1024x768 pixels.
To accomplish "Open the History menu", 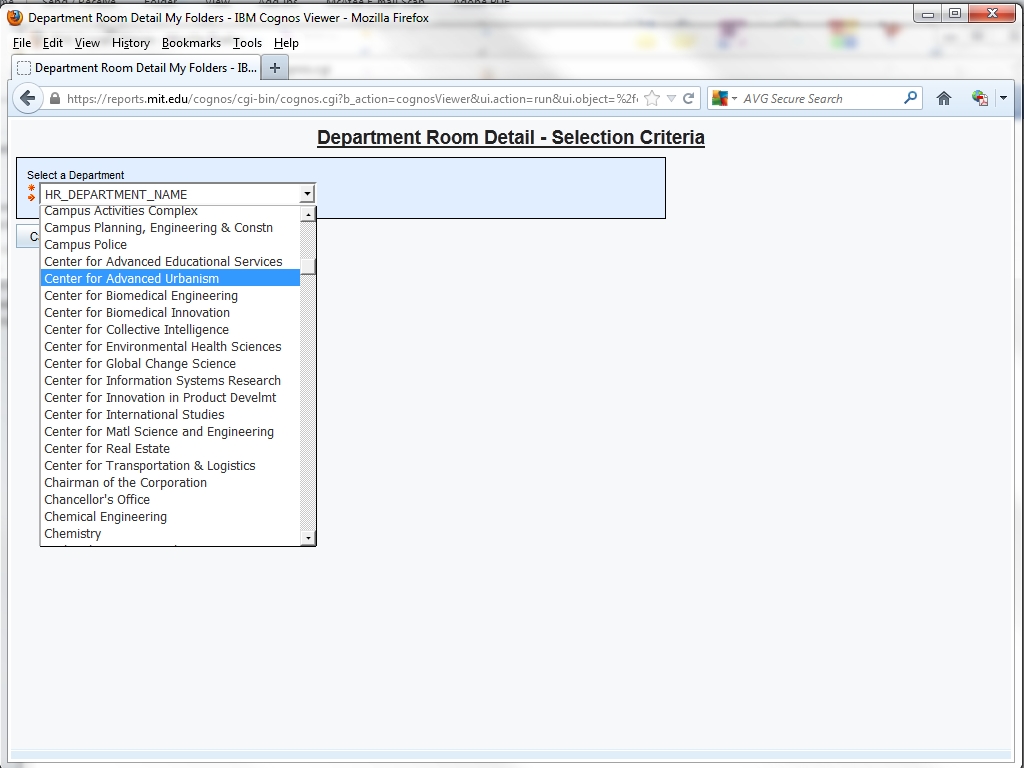I will click(x=130, y=43).
